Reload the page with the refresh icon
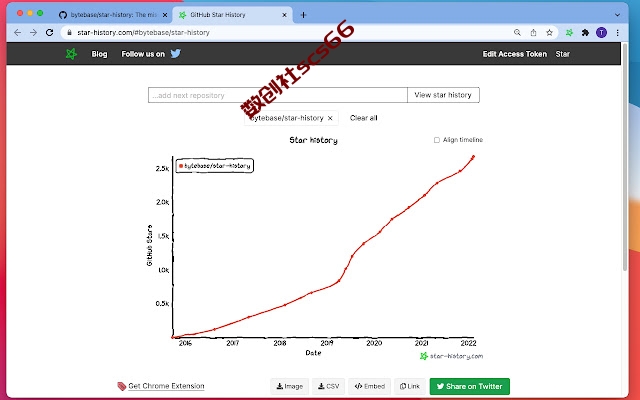Viewport: 640px width, 400px height. pos(49,33)
